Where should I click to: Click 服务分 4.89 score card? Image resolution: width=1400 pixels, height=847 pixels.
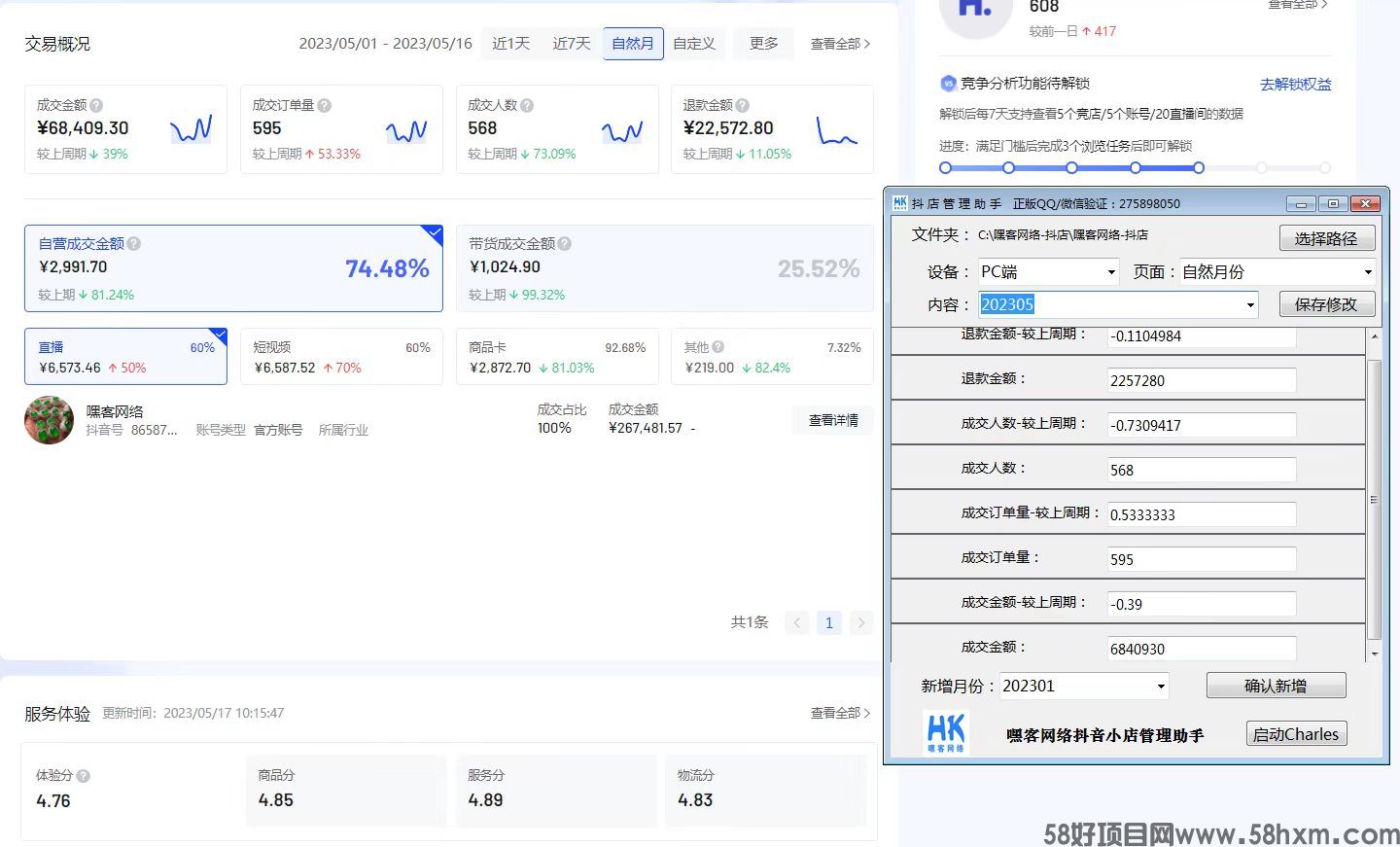click(x=556, y=791)
